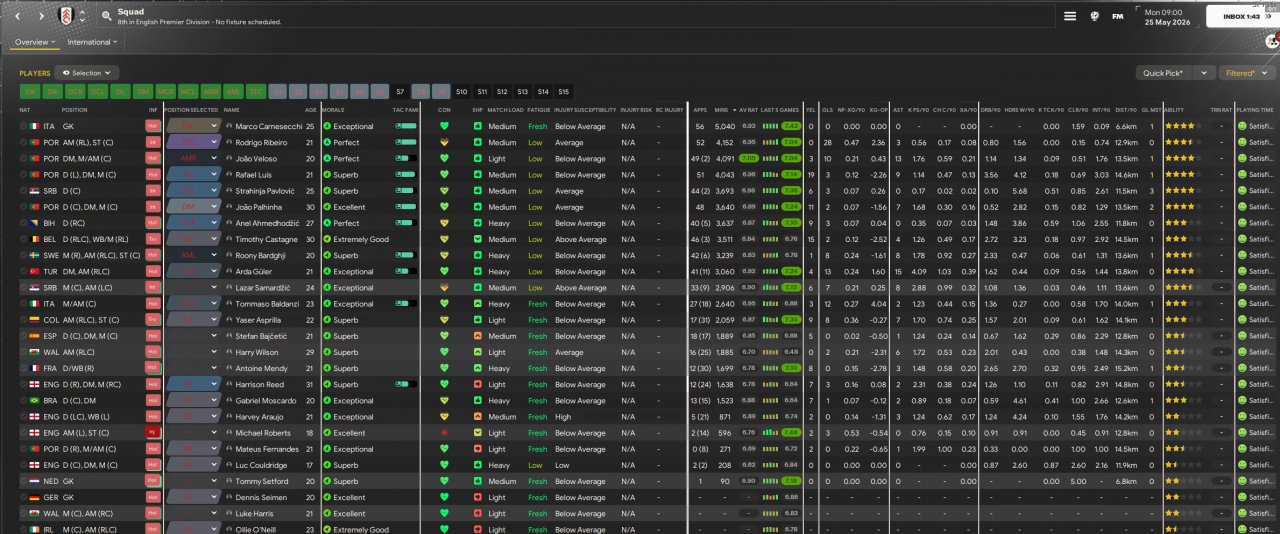Click the INBOX continue button
This screenshot has height=534, width=1280.
1240,16
